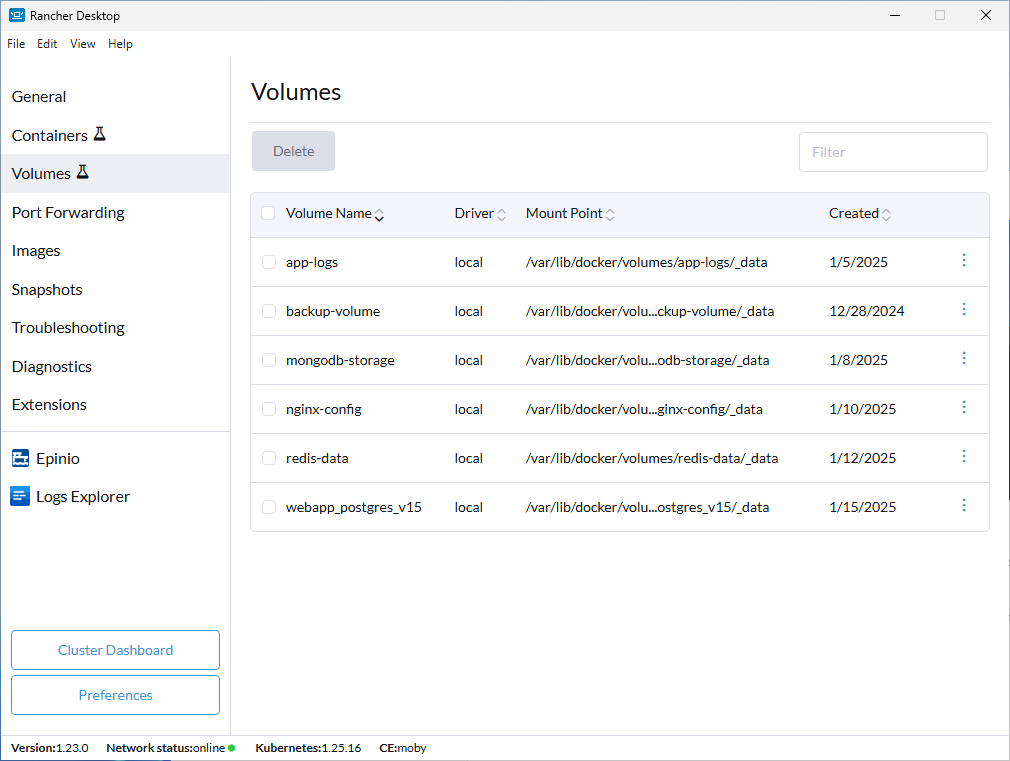Click created date 1/15/2025

pyautogui.click(x=862, y=507)
